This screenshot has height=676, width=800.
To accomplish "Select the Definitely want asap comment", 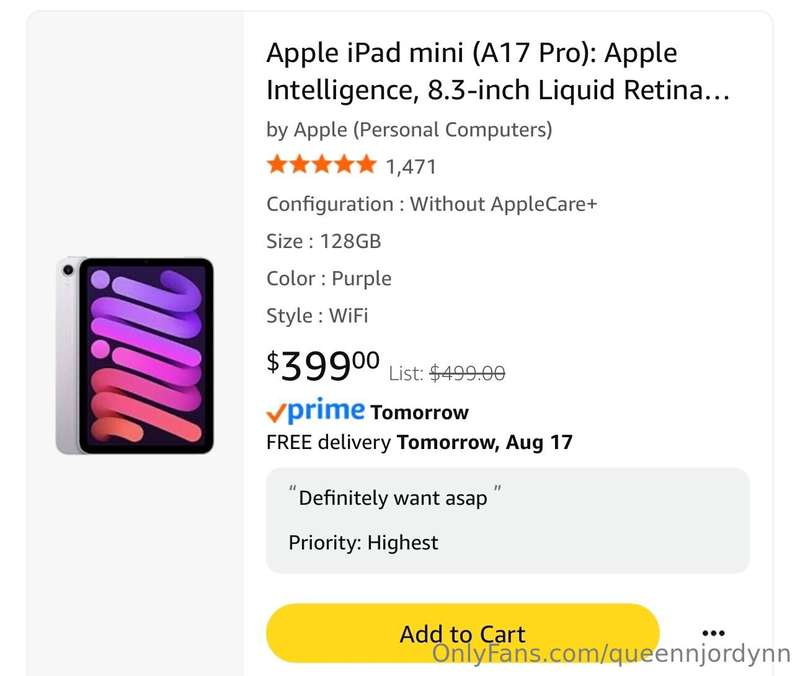I will pos(395,497).
